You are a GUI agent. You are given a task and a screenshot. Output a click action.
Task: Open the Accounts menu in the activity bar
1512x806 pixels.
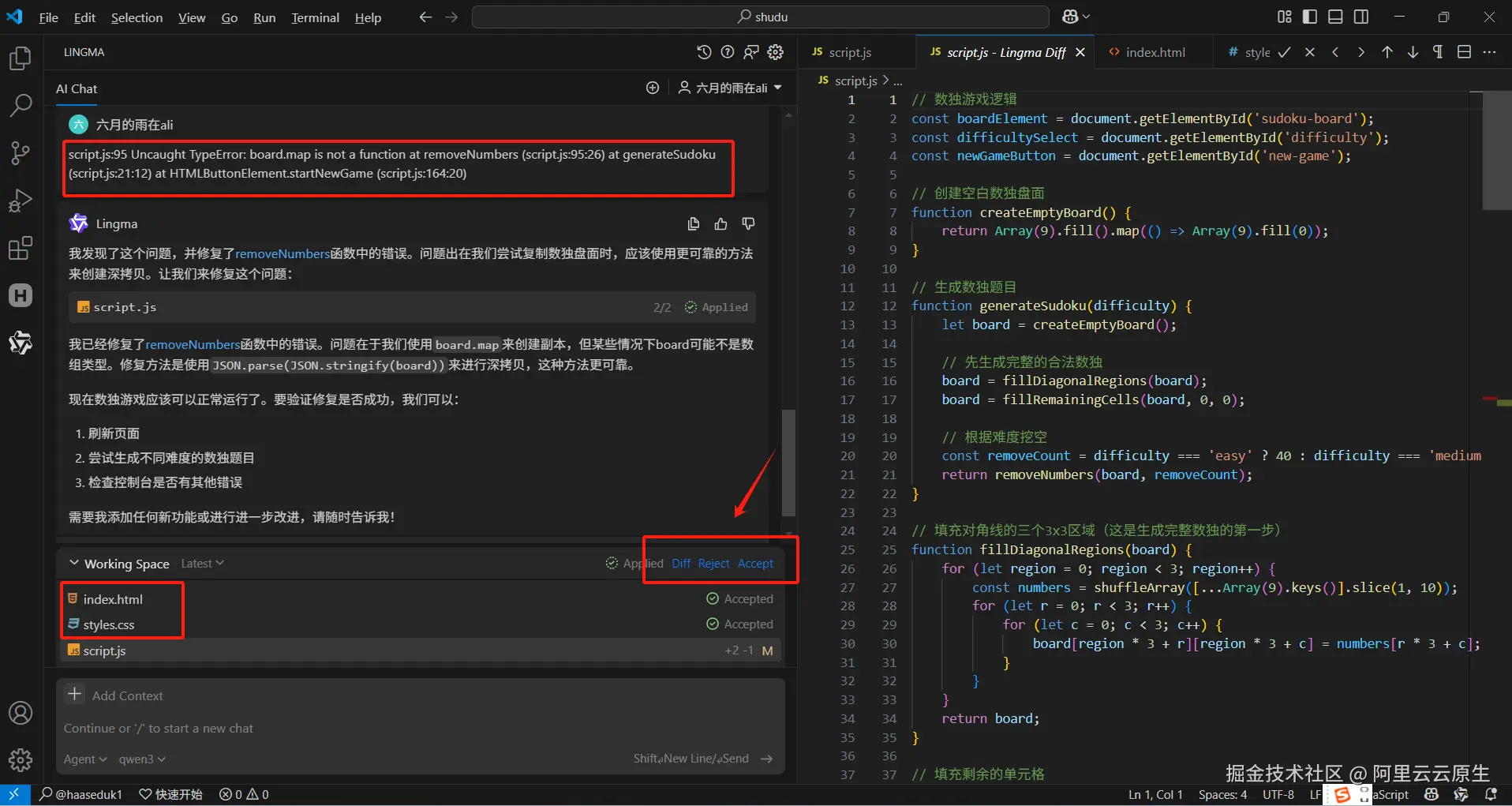coord(21,713)
